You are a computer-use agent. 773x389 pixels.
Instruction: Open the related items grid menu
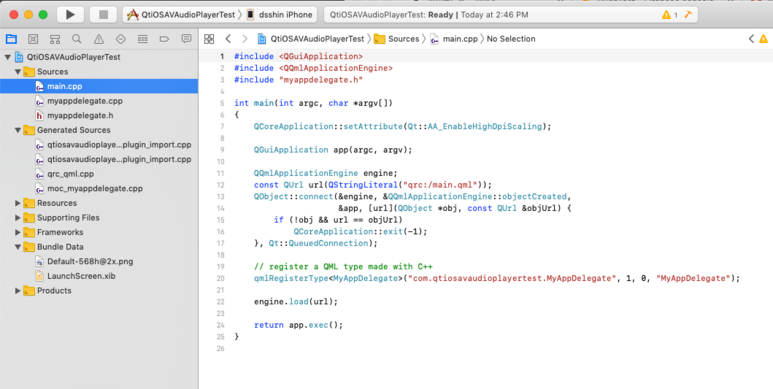click(209, 39)
